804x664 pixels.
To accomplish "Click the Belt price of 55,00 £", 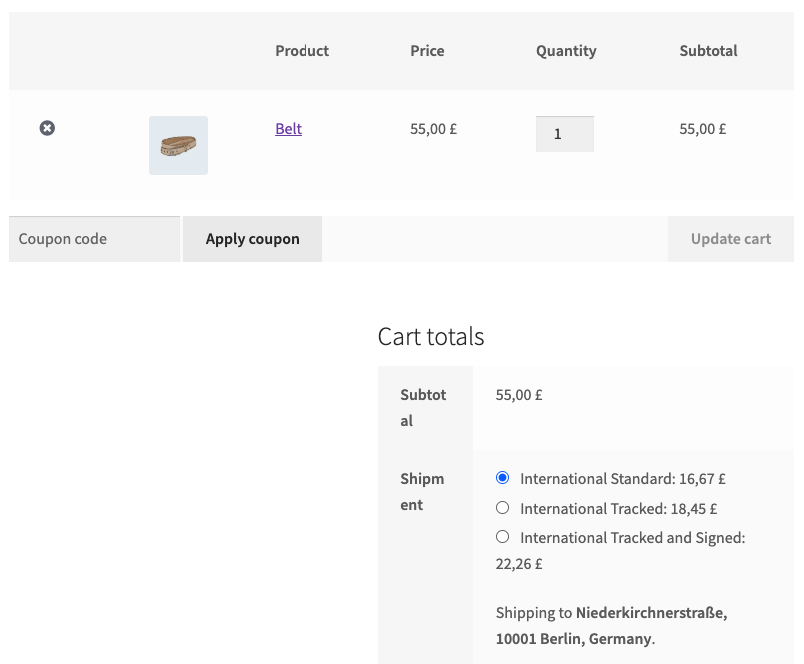I will [433, 128].
